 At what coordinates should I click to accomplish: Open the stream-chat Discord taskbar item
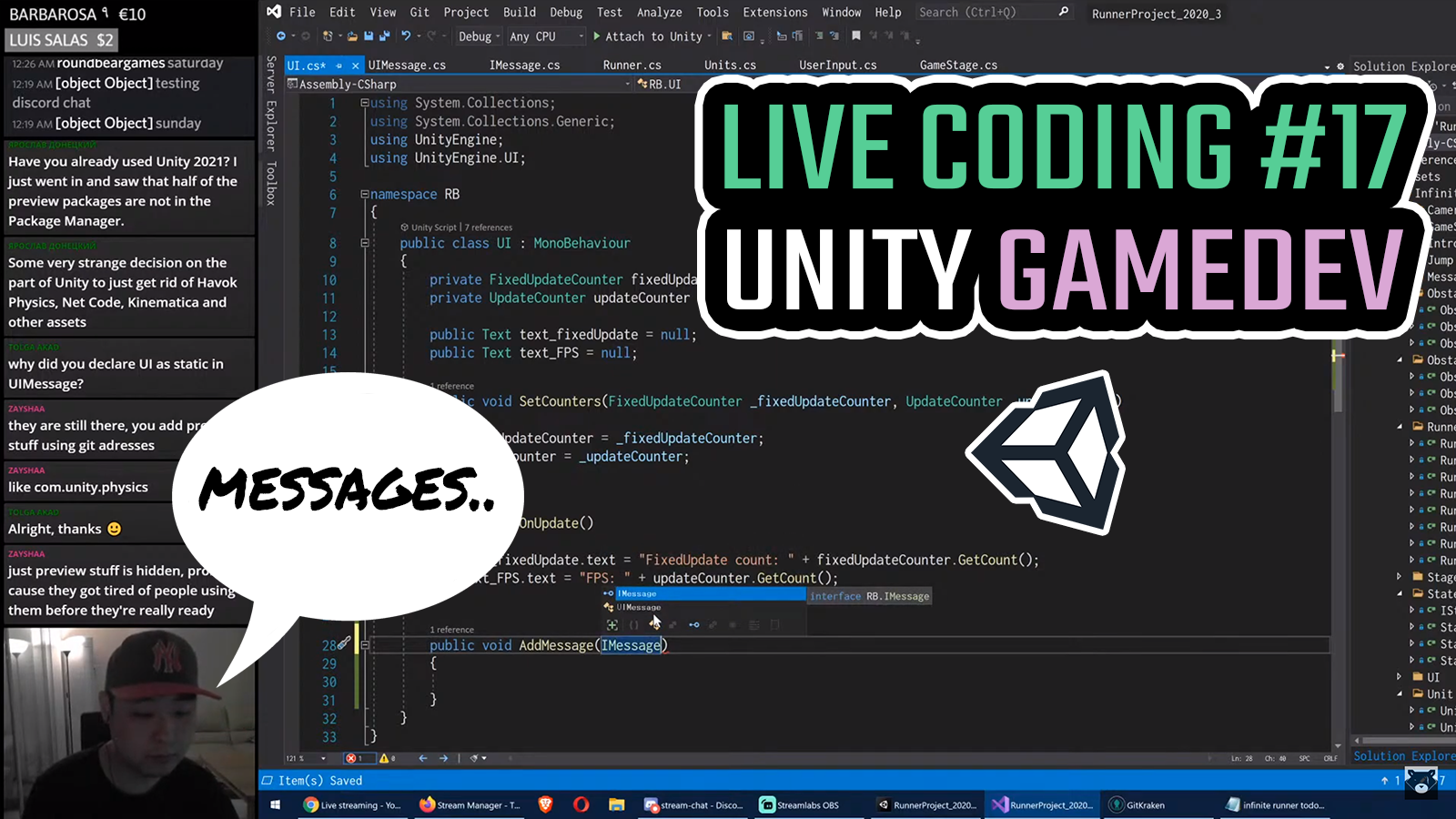693,804
